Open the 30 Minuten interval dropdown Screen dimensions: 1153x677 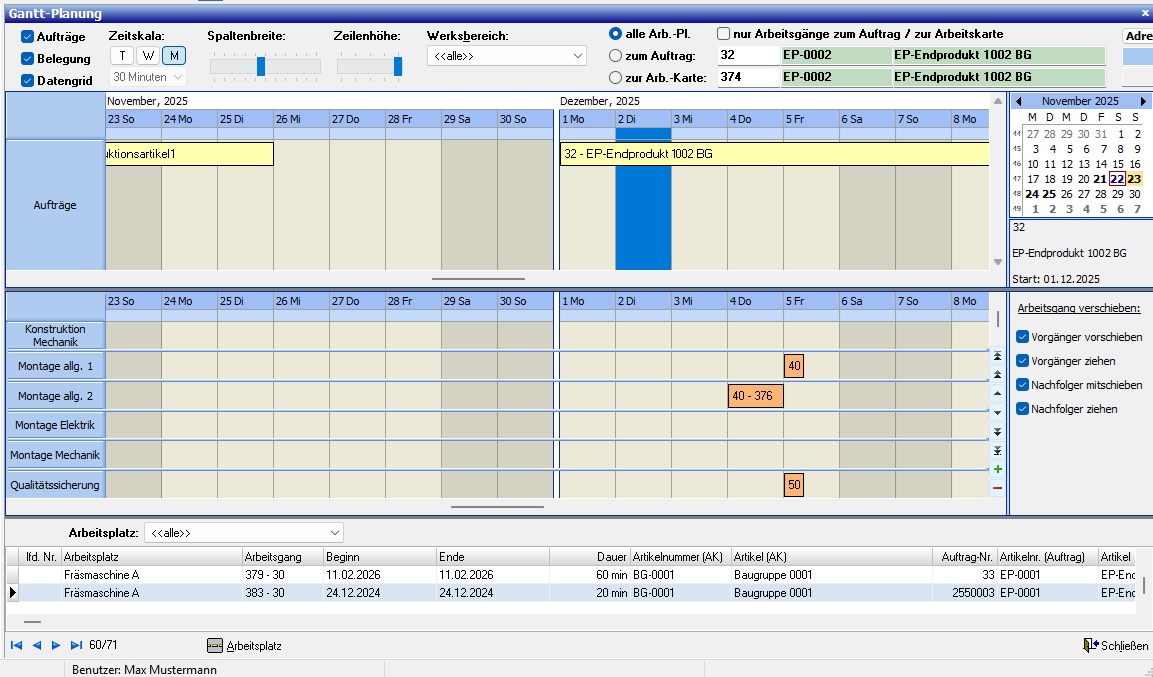(178, 77)
